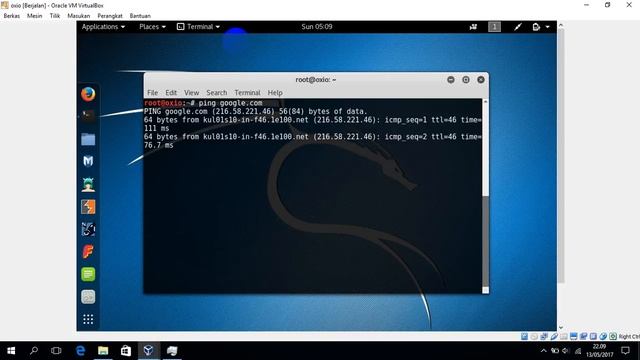Open the Terminal app menu in top bar
The image size is (640, 360).
click(x=198, y=27)
